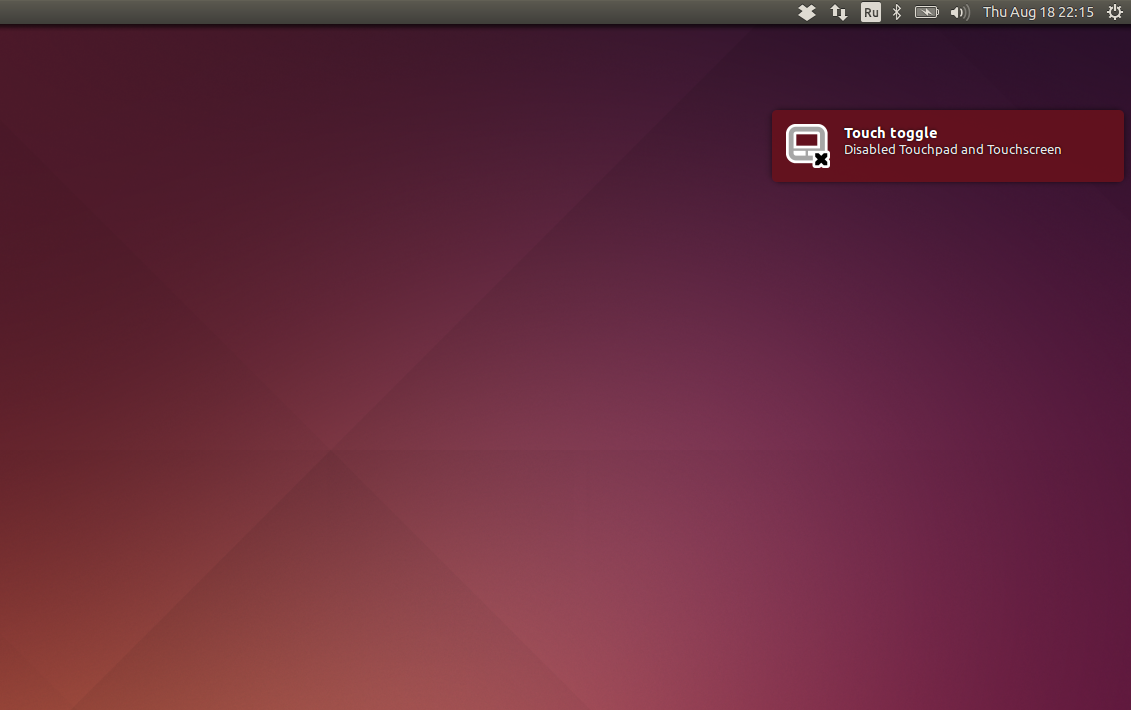Open the battery status indicator
This screenshot has width=1131, height=710.
927,12
